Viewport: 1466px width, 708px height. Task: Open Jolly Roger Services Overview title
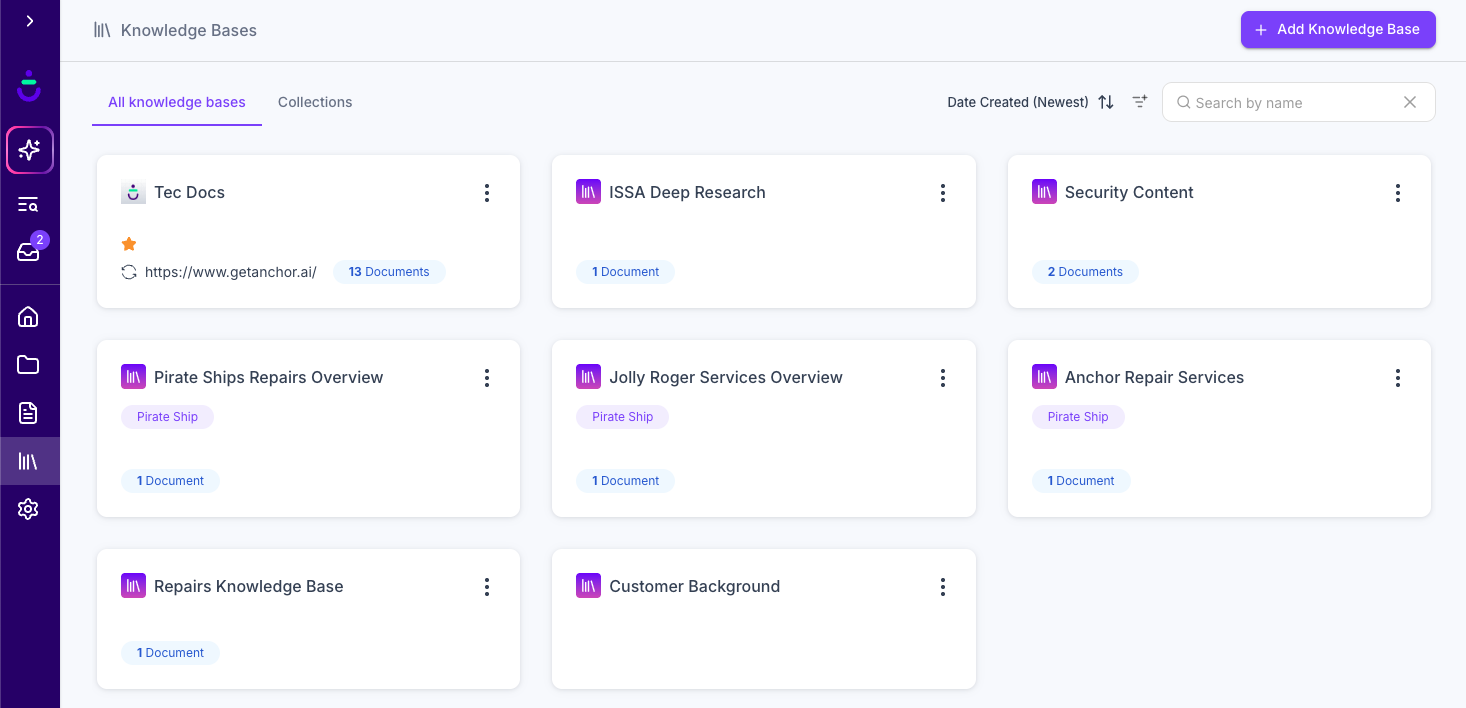coord(726,377)
